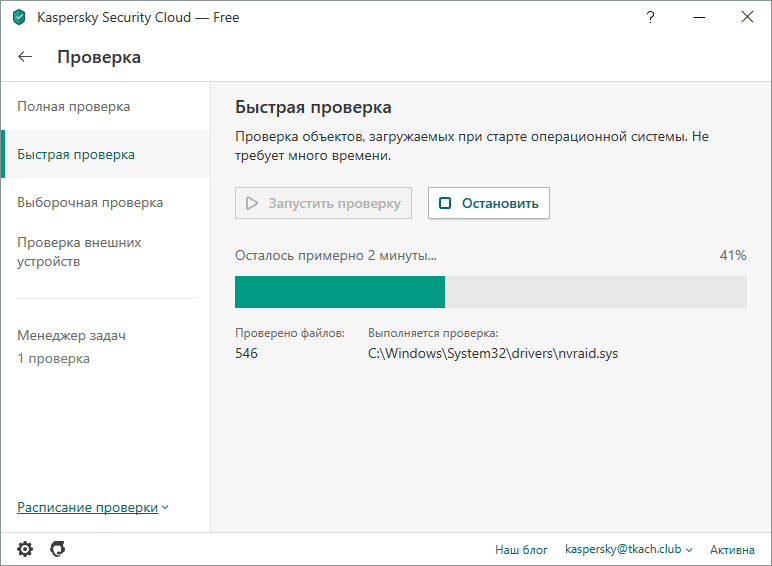Open help via question mark icon
Viewport: 772px width, 566px height.
650,17
